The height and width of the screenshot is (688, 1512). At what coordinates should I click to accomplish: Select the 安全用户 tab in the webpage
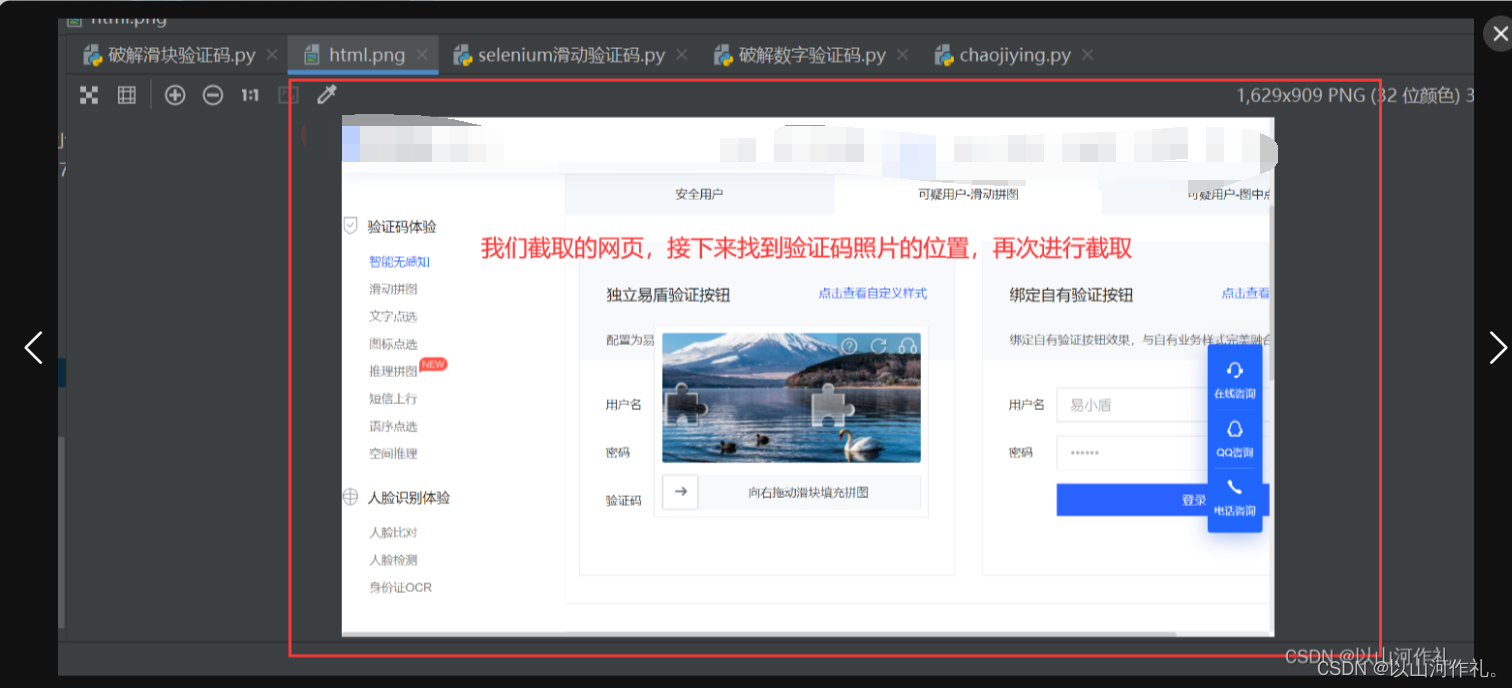coord(699,194)
